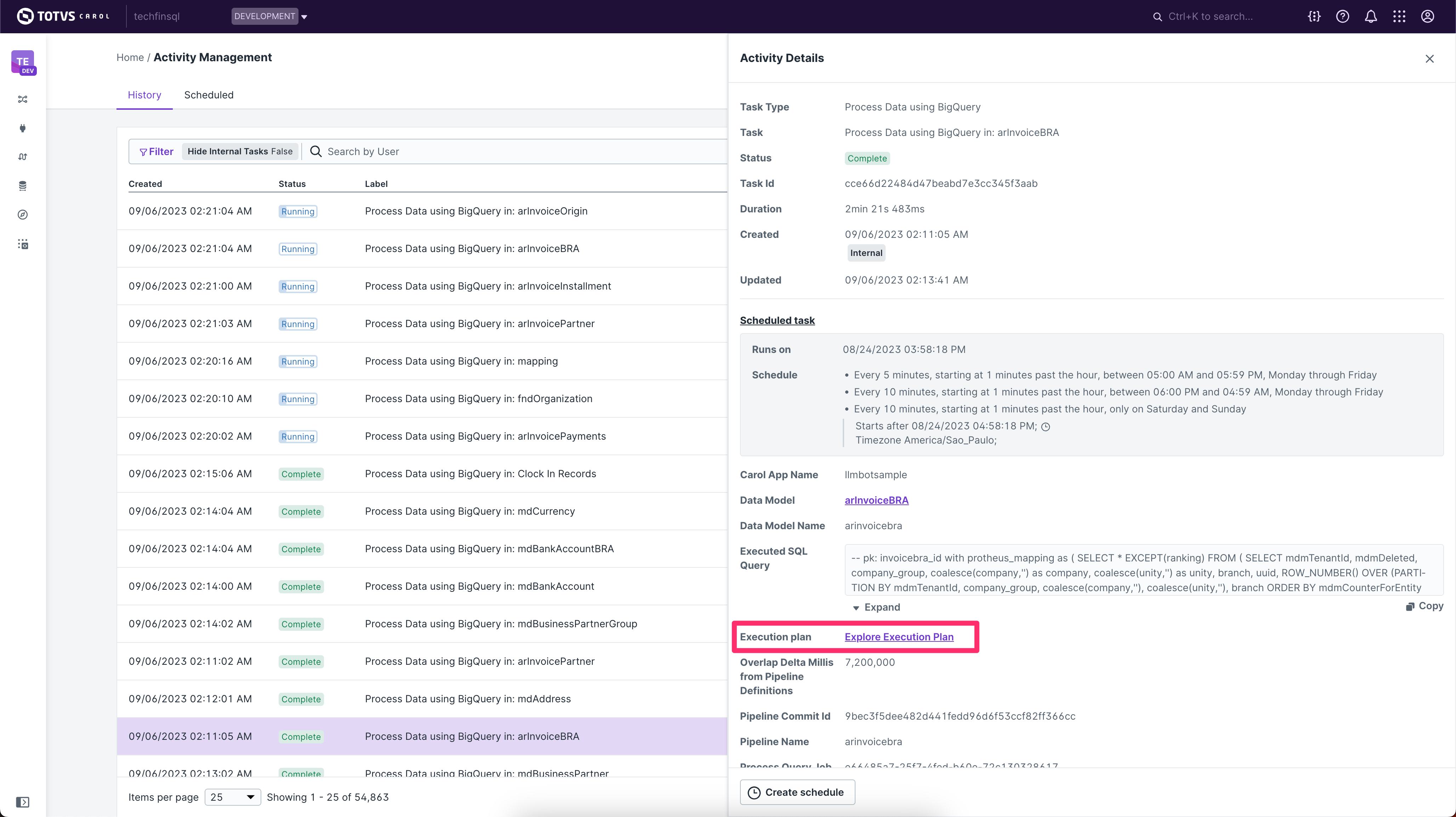This screenshot has height=817, width=1456.
Task: Open the compass explore icon in sidebar
Action: (x=23, y=215)
